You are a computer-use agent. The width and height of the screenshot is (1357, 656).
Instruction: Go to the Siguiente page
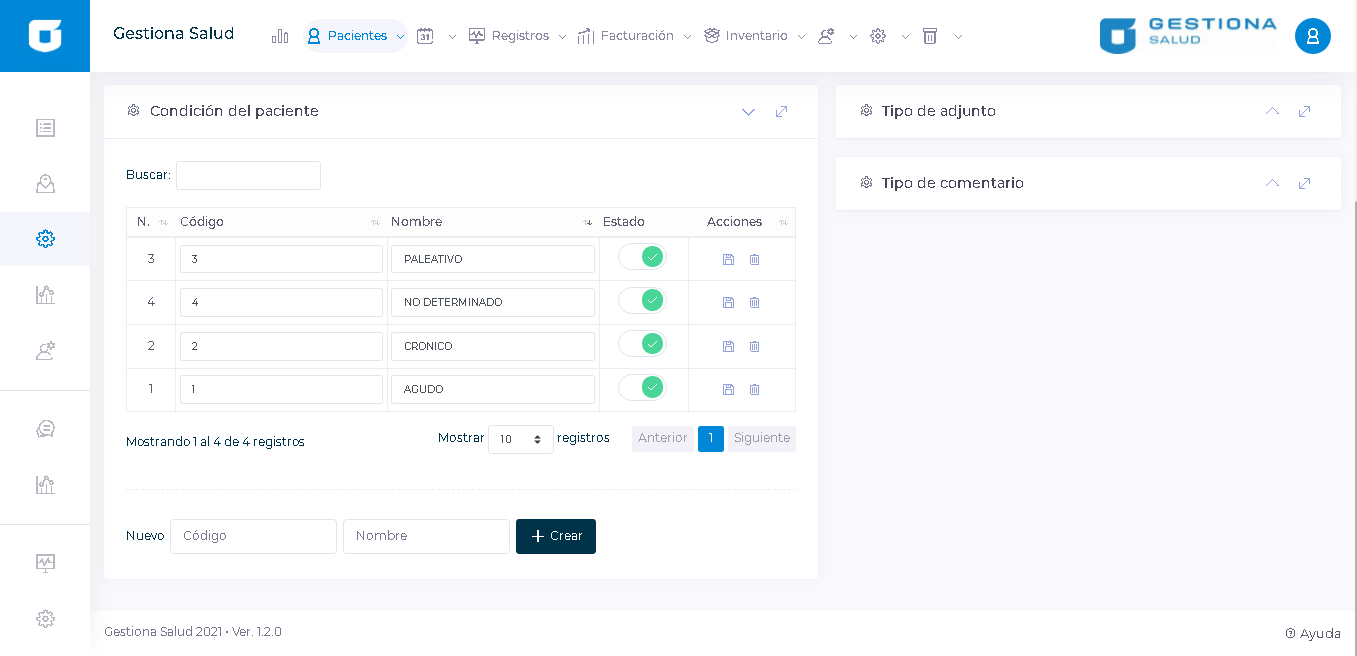pos(761,438)
